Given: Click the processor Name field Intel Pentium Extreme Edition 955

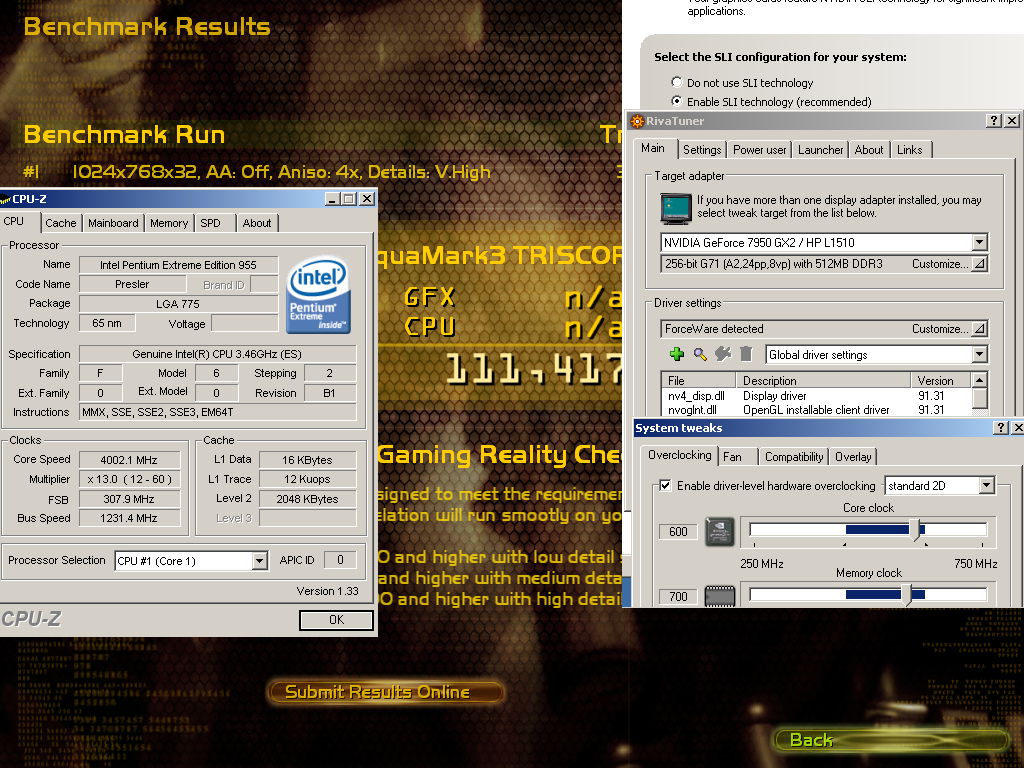Looking at the screenshot, I should 178,264.
